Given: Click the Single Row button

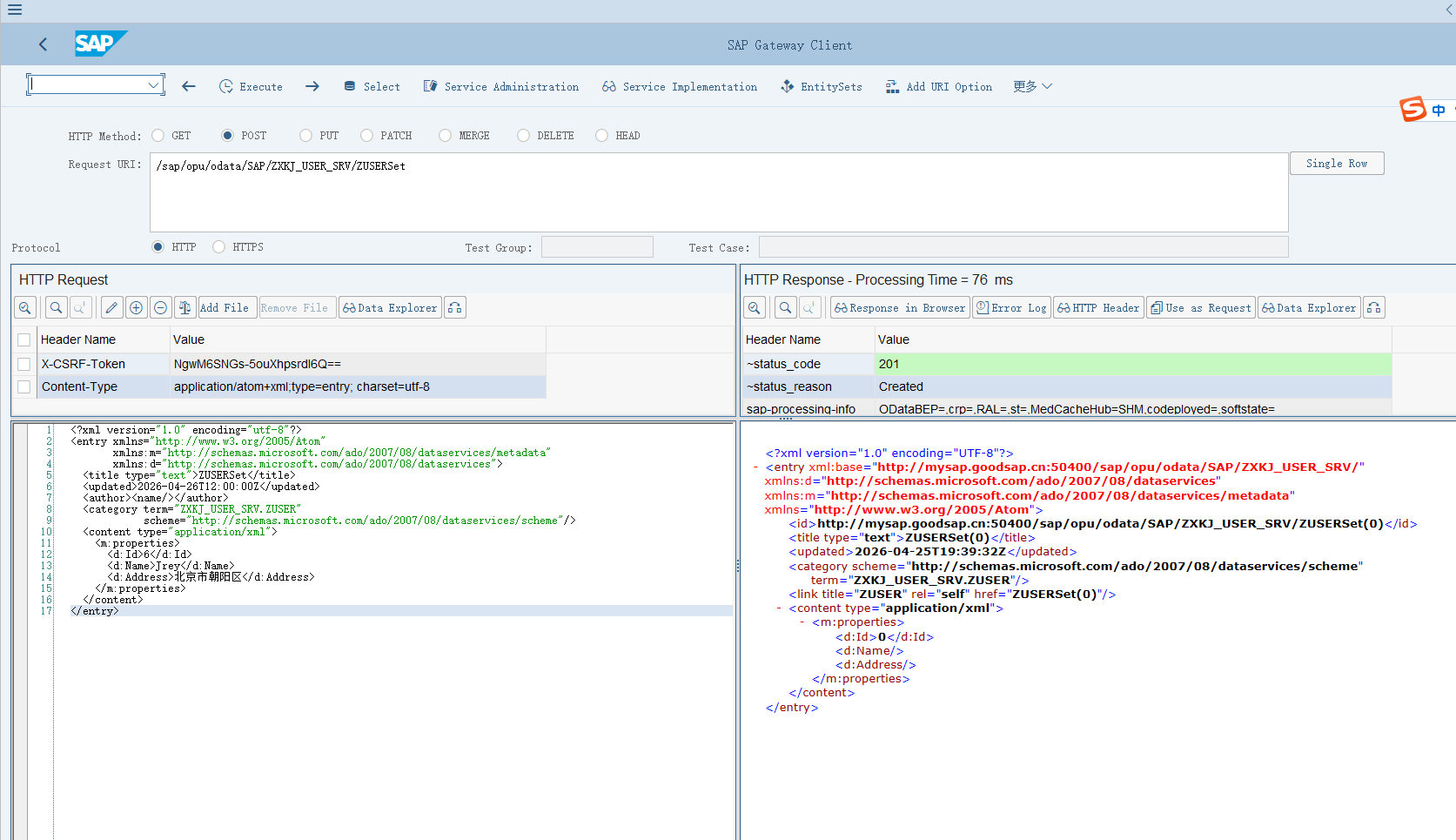Looking at the screenshot, I should pyautogui.click(x=1337, y=163).
